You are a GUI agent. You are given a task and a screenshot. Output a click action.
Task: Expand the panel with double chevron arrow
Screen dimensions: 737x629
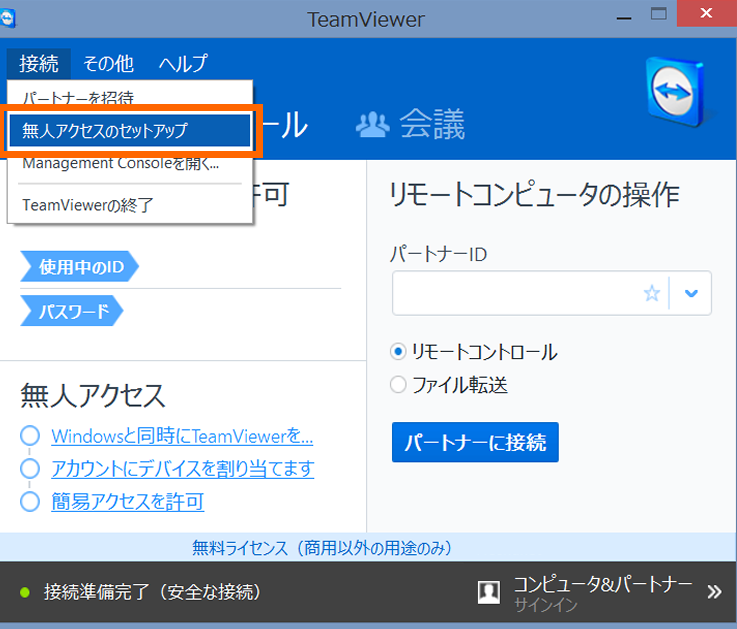pos(714,592)
